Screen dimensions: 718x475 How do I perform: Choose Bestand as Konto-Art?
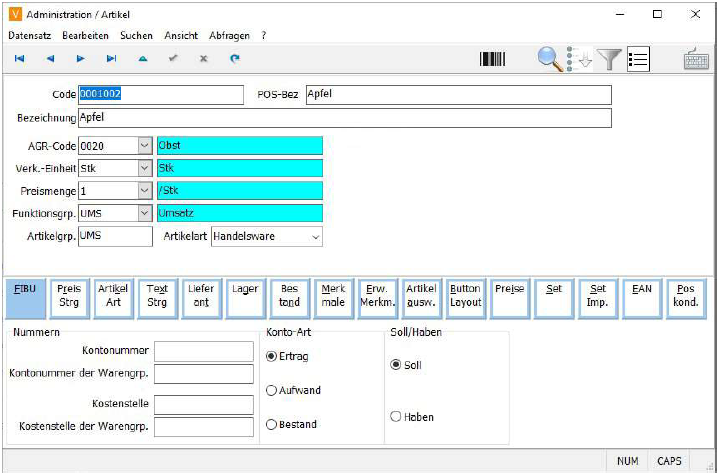[x=272, y=425]
